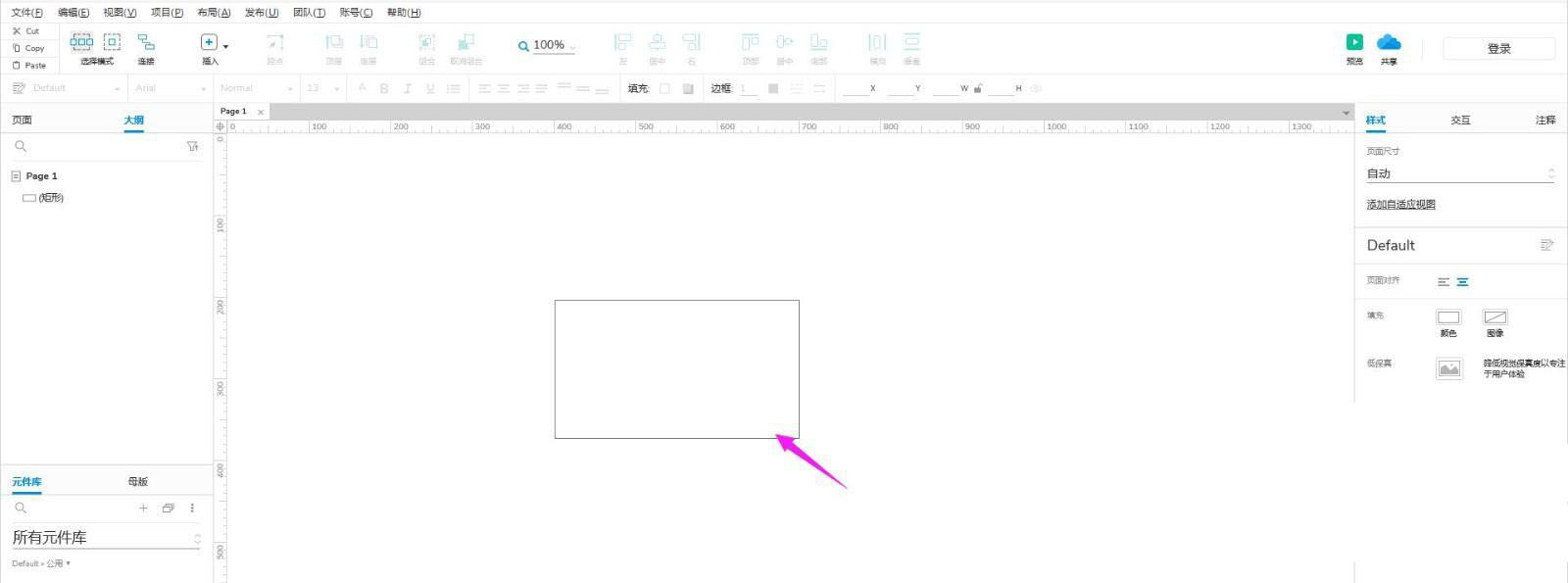Set page alignment to center
1568x583 pixels.
tap(1462, 282)
